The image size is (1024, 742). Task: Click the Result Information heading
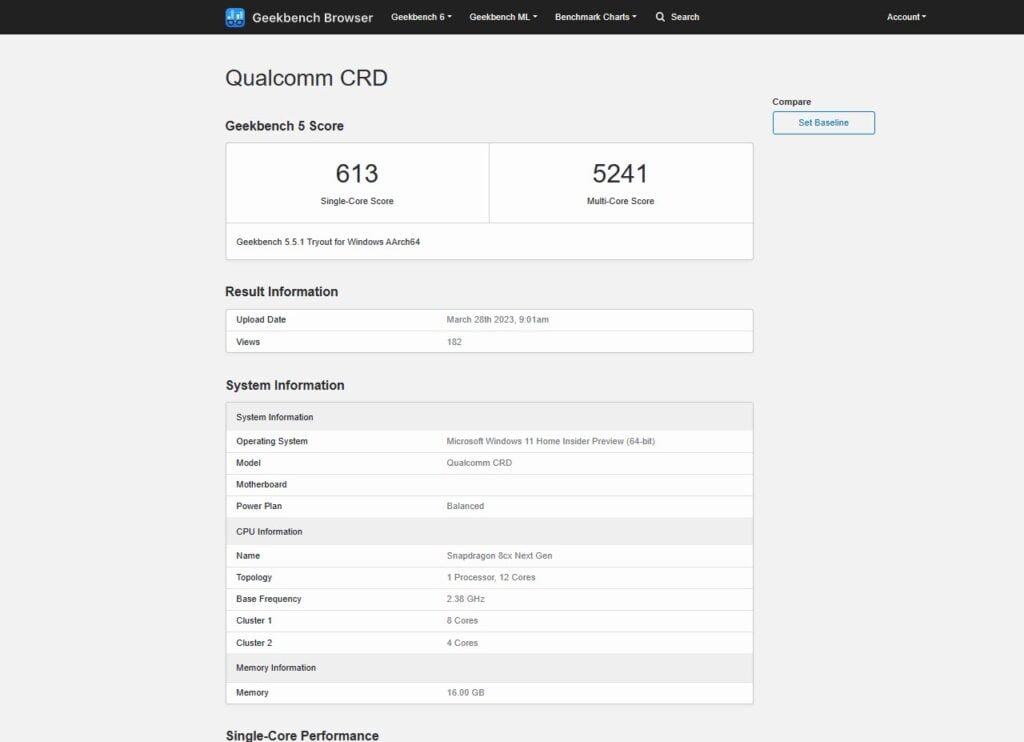281,292
